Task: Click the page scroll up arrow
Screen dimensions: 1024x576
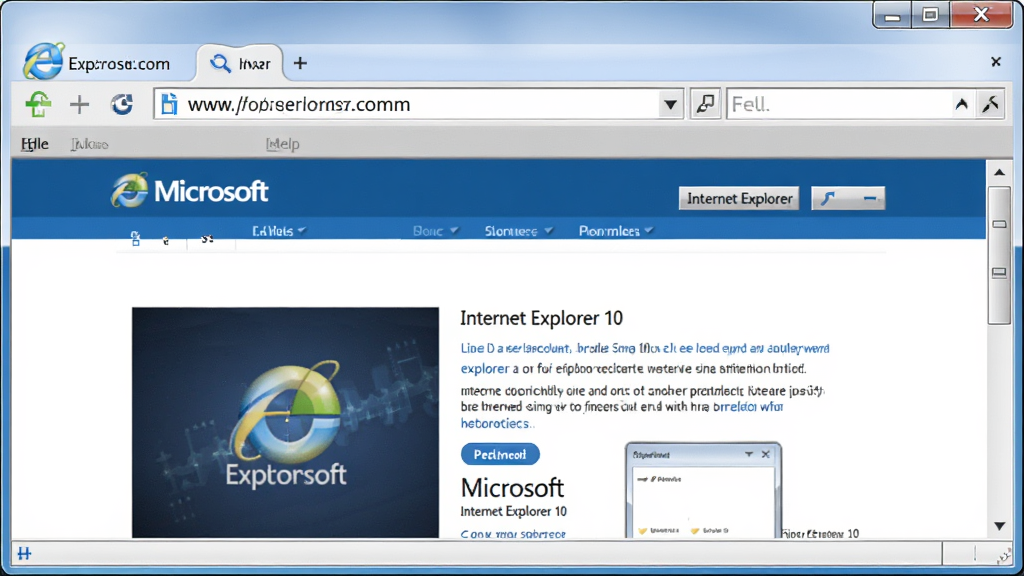Action: [999, 172]
